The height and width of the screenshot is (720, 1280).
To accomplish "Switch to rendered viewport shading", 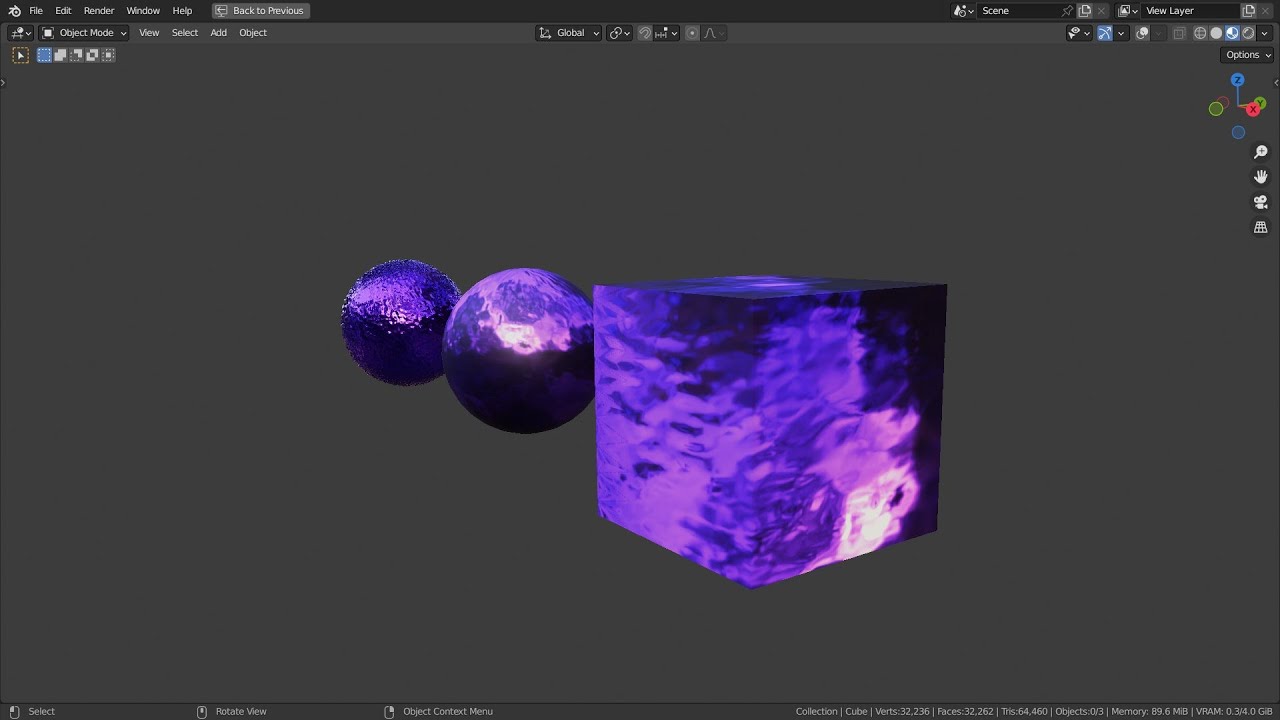I will point(1248,32).
